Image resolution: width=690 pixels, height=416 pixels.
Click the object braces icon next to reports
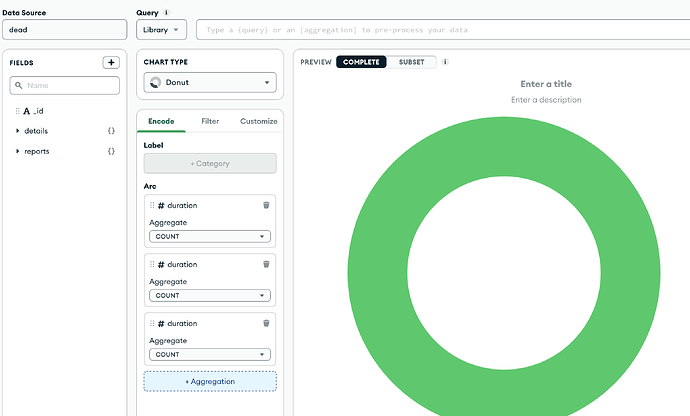[x=111, y=151]
